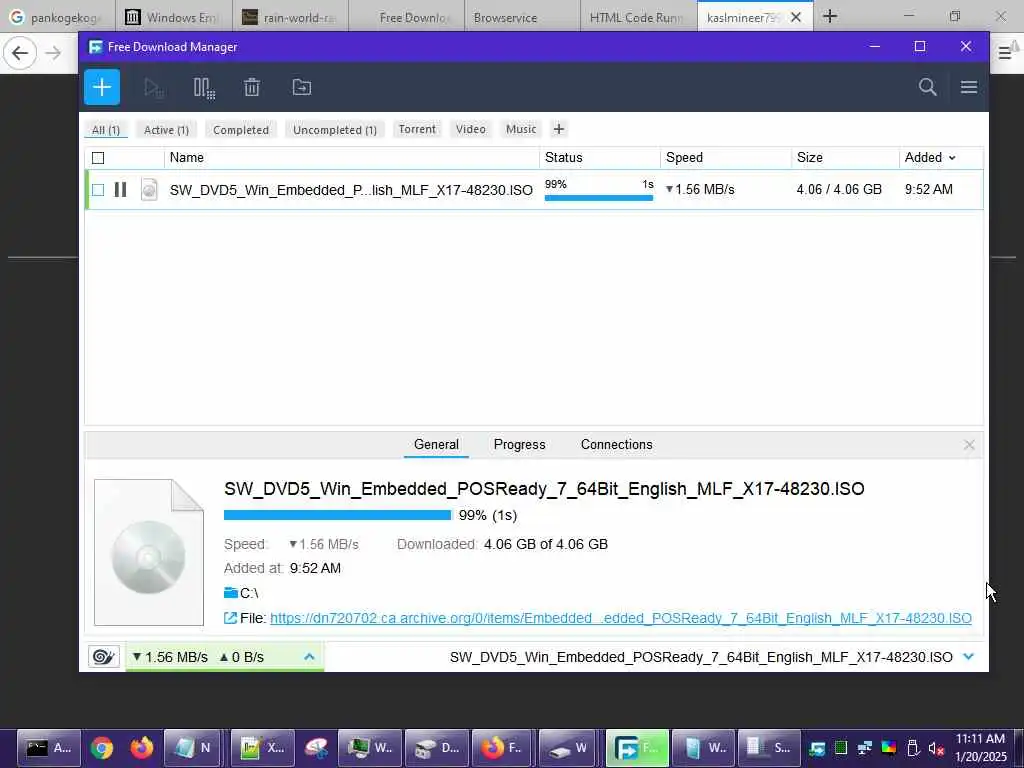Show the Active (1) downloads filter
Screen dimensions: 1024x768
167,130
